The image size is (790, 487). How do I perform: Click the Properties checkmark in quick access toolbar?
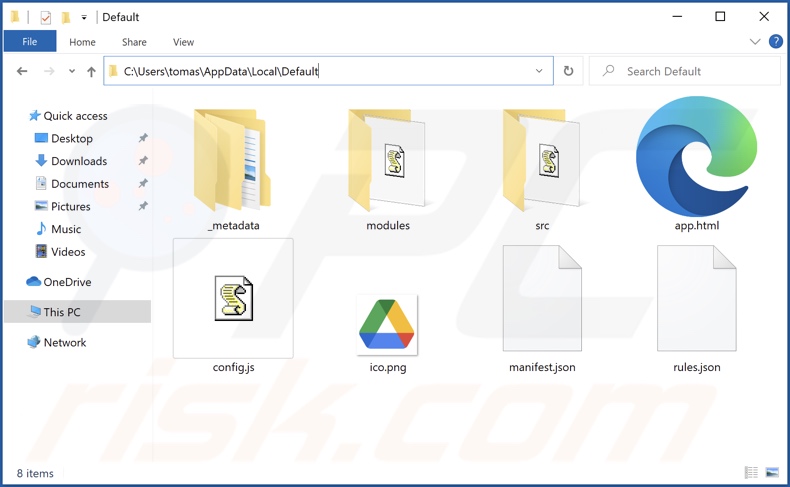coord(46,17)
